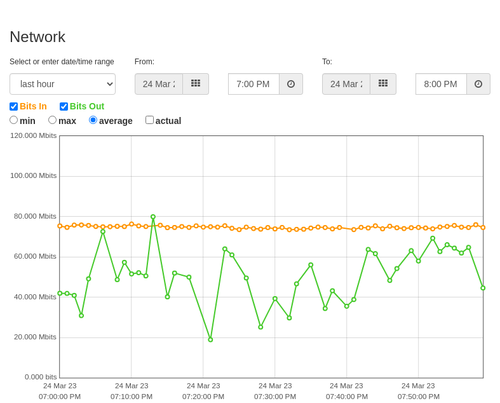500x403 pixels.
Task: Click the 'To:' label
Action: pyautogui.click(x=327, y=62)
